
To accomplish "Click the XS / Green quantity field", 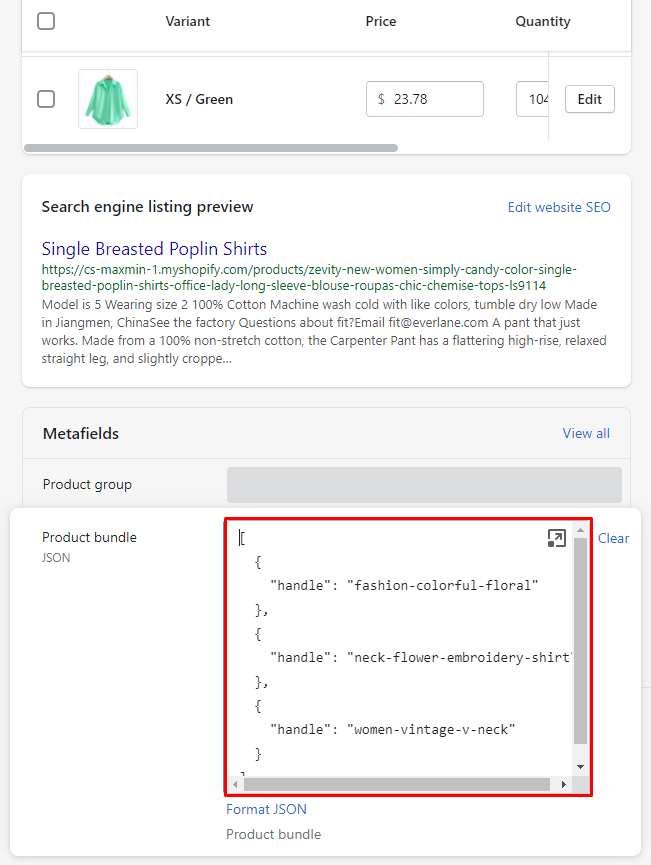I will point(535,99).
